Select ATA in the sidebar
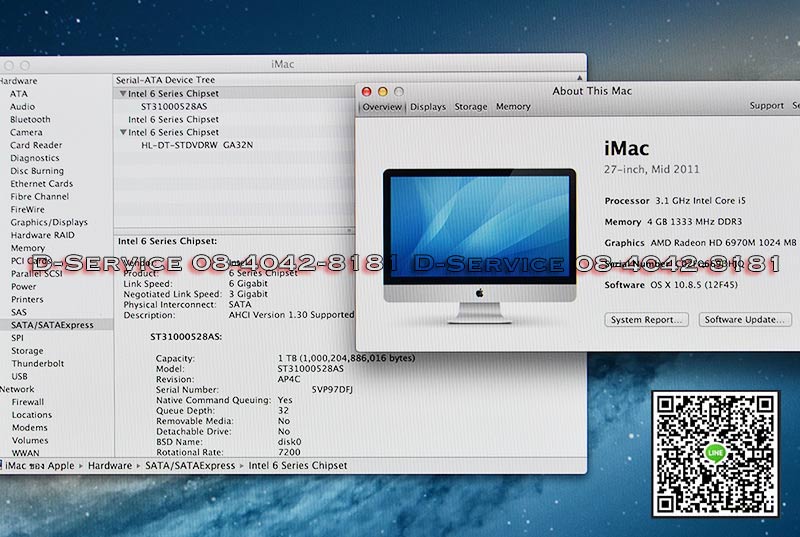The image size is (800, 537). coord(19,94)
